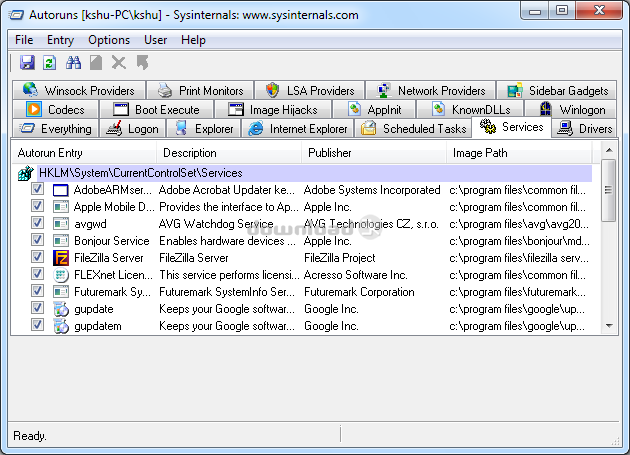Uncheck the Apple Mobile Device checkbox
Viewport: 630px width, 455px height.
click(37, 205)
